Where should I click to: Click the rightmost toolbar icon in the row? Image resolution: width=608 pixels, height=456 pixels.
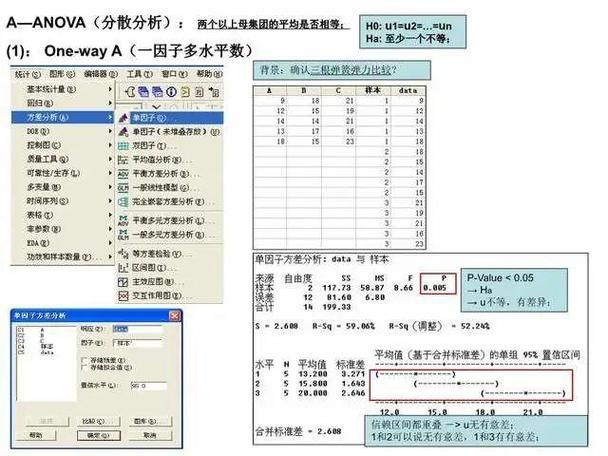(x=214, y=92)
